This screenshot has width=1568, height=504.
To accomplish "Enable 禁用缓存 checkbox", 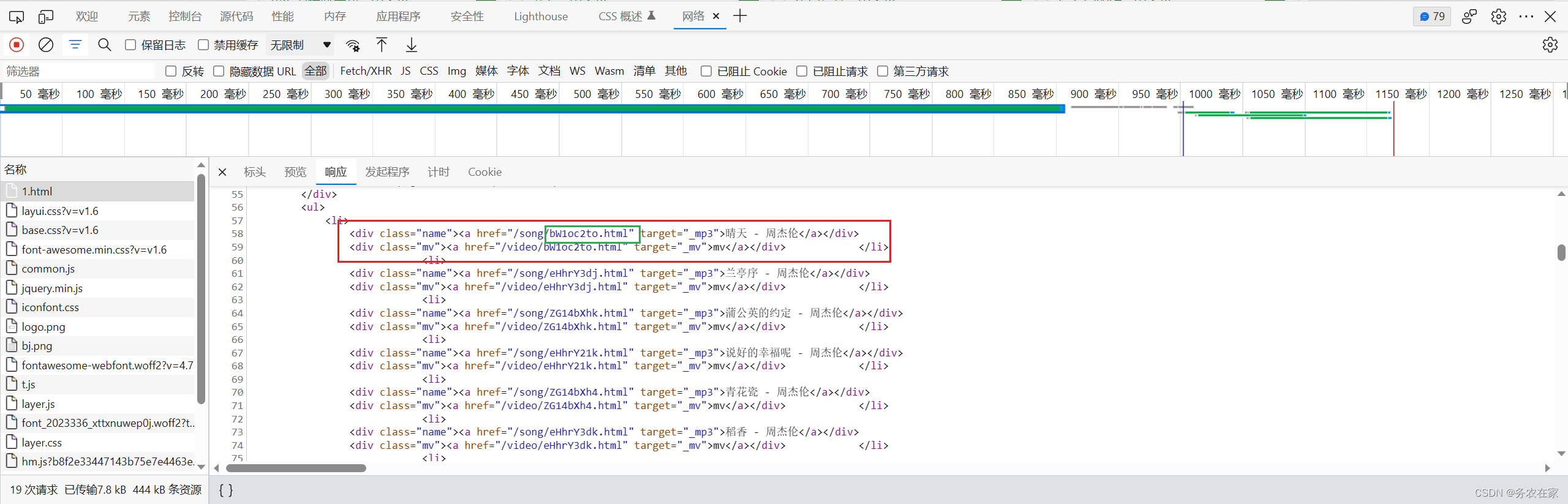I will pyautogui.click(x=203, y=45).
